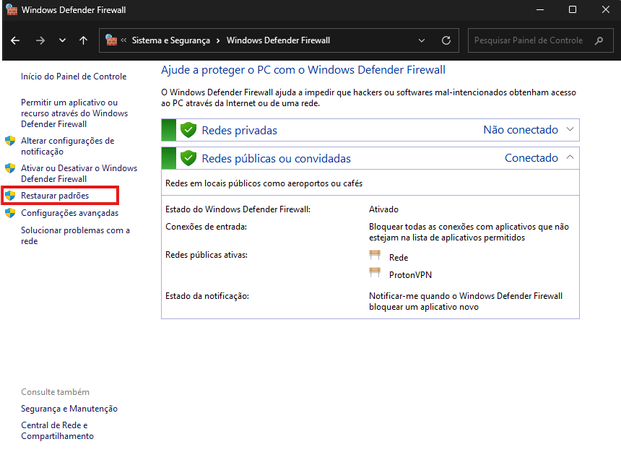
Task: Click Redes públicas ativas label
Action: tap(206, 255)
